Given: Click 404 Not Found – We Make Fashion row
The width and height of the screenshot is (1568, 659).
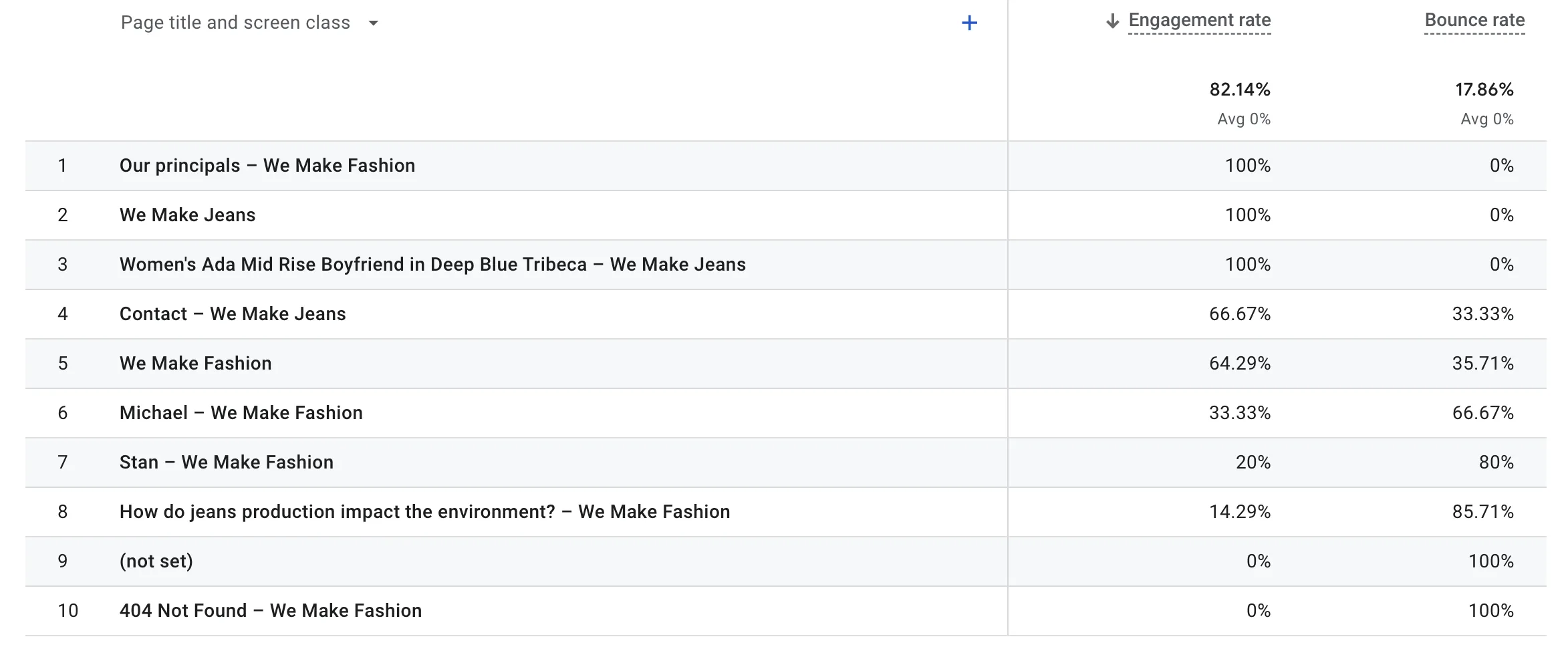Looking at the screenshot, I should pyautogui.click(x=271, y=611).
